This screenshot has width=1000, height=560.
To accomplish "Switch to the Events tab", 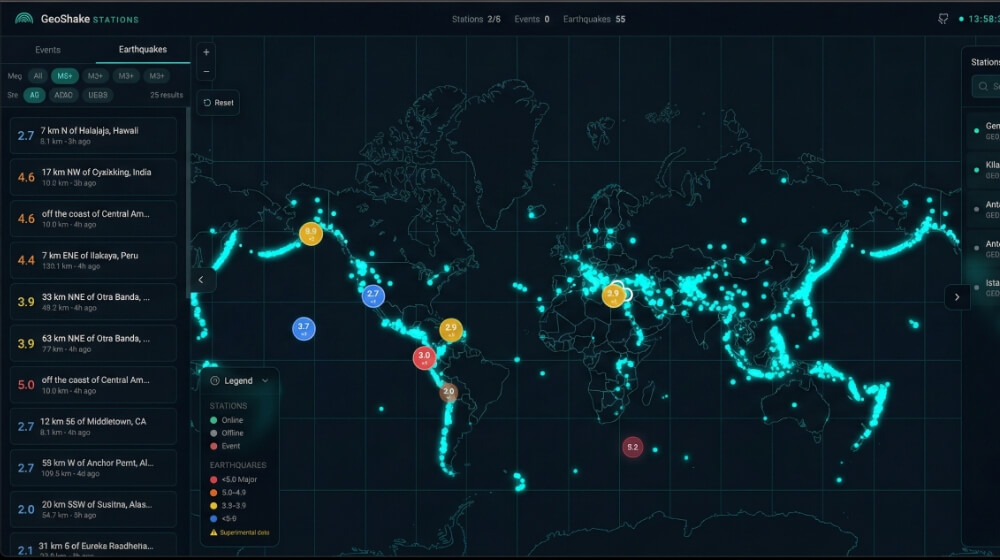I will (48, 50).
